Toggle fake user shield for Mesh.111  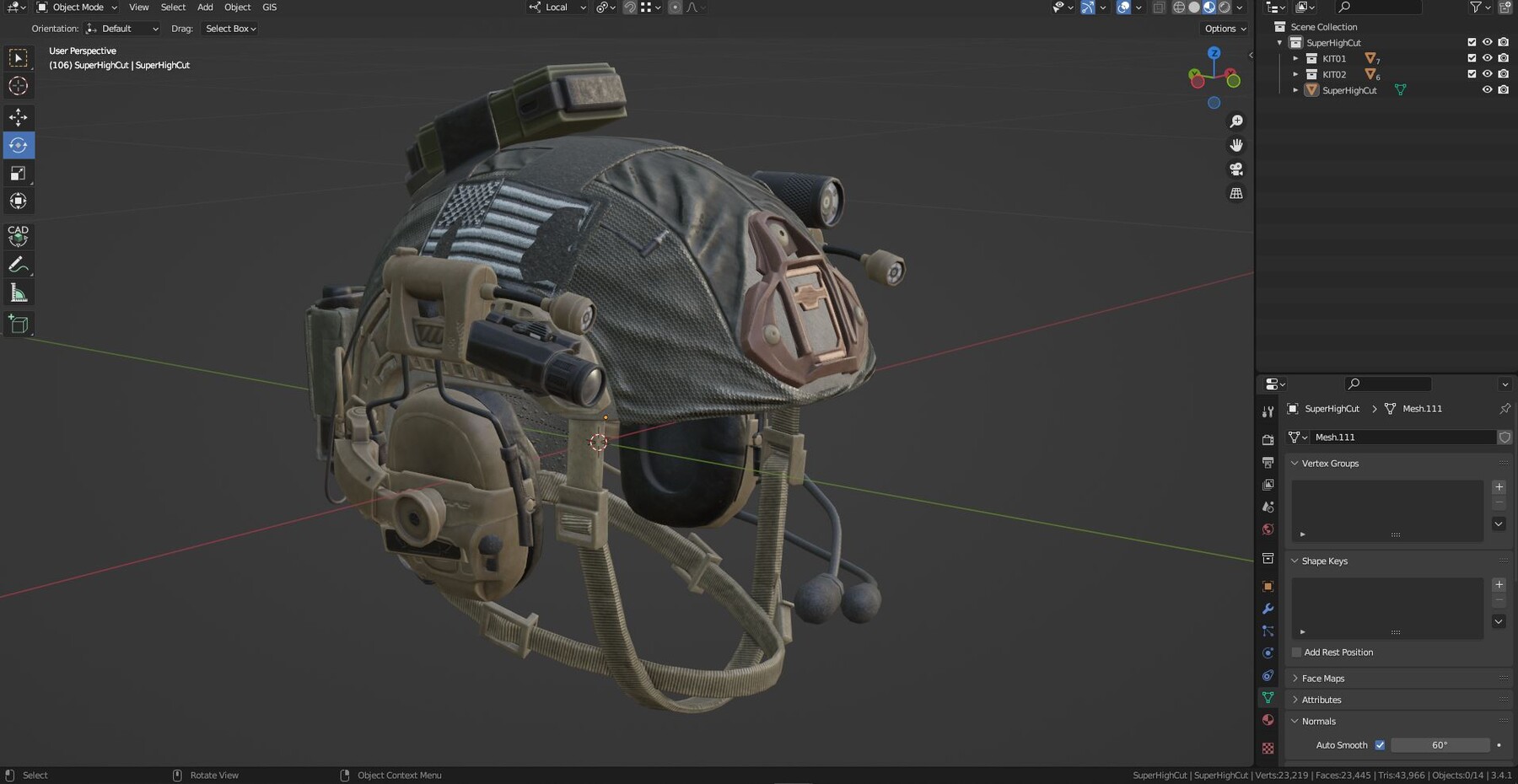pos(1505,437)
